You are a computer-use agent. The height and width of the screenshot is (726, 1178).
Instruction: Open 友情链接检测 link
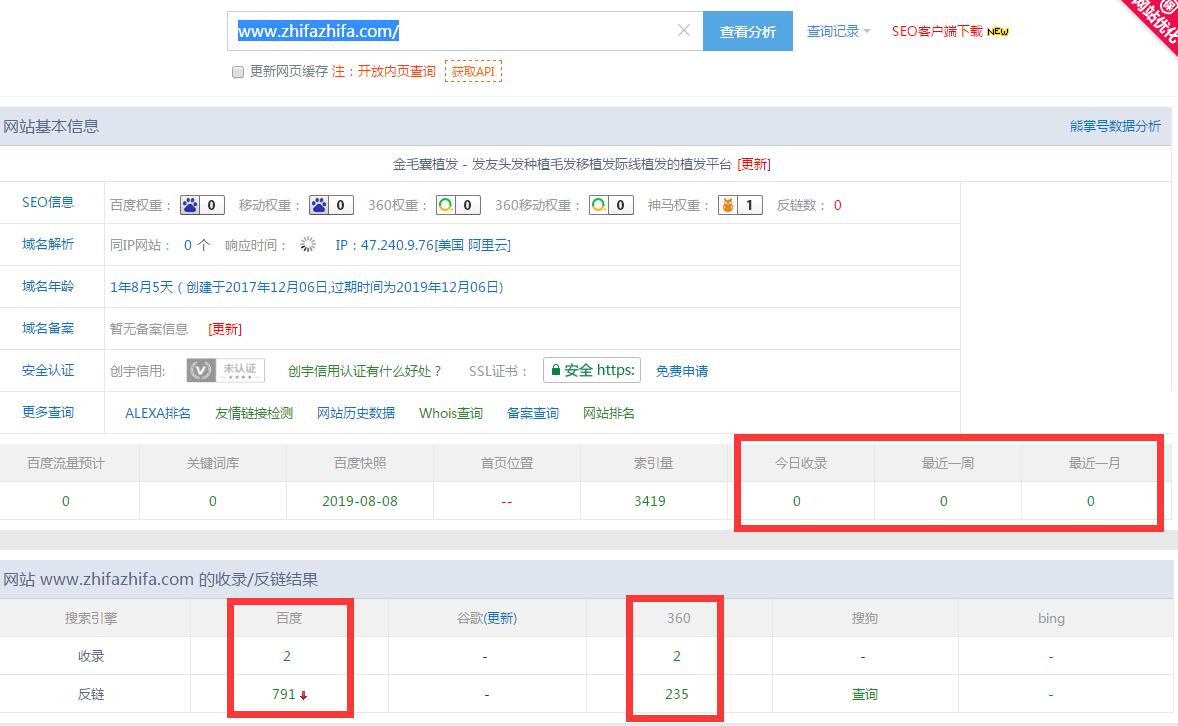254,413
